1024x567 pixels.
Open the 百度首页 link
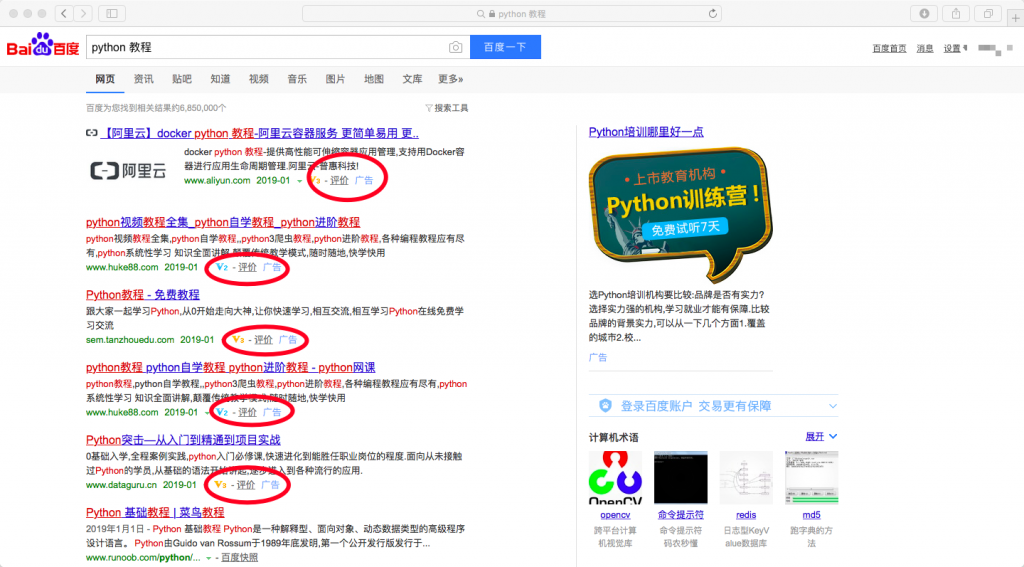(x=889, y=48)
